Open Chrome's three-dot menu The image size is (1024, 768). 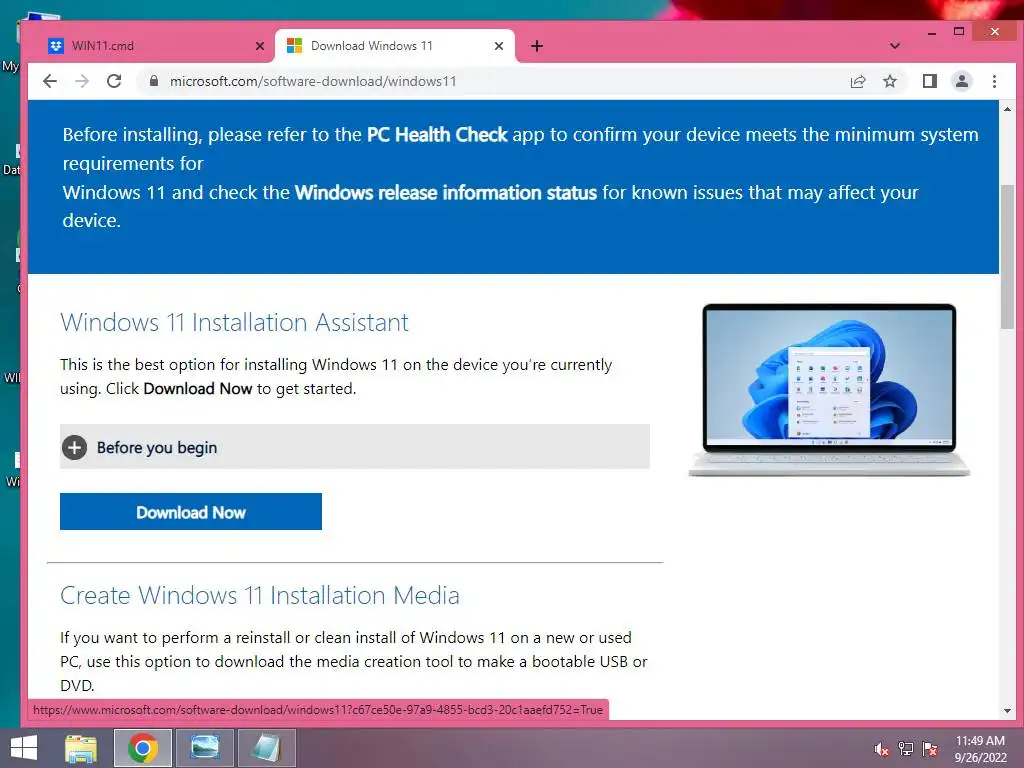(994, 81)
